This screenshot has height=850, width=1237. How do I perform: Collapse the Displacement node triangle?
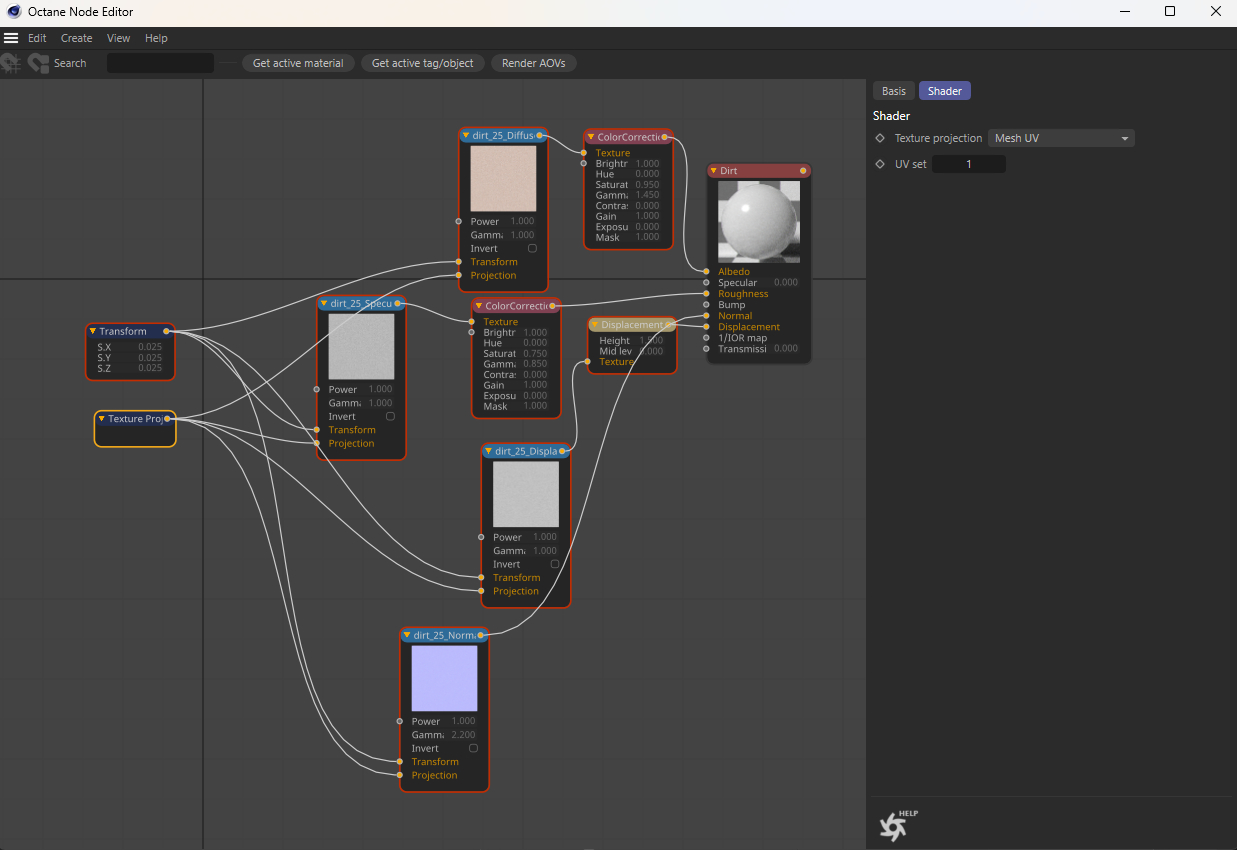click(x=594, y=325)
